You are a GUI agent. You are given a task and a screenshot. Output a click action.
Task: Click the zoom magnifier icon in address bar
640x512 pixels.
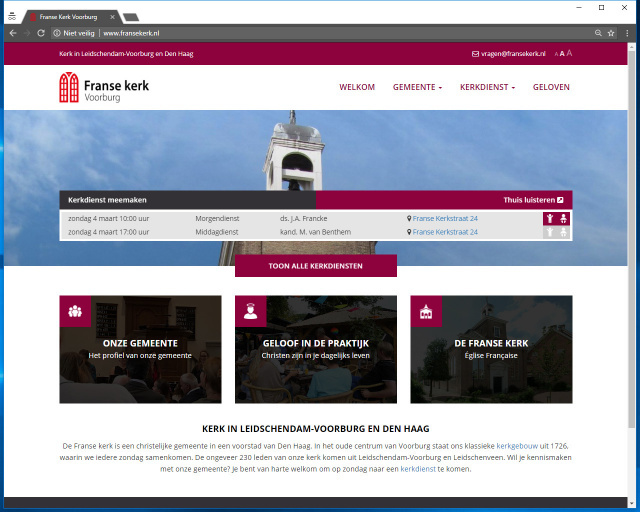pos(597,33)
